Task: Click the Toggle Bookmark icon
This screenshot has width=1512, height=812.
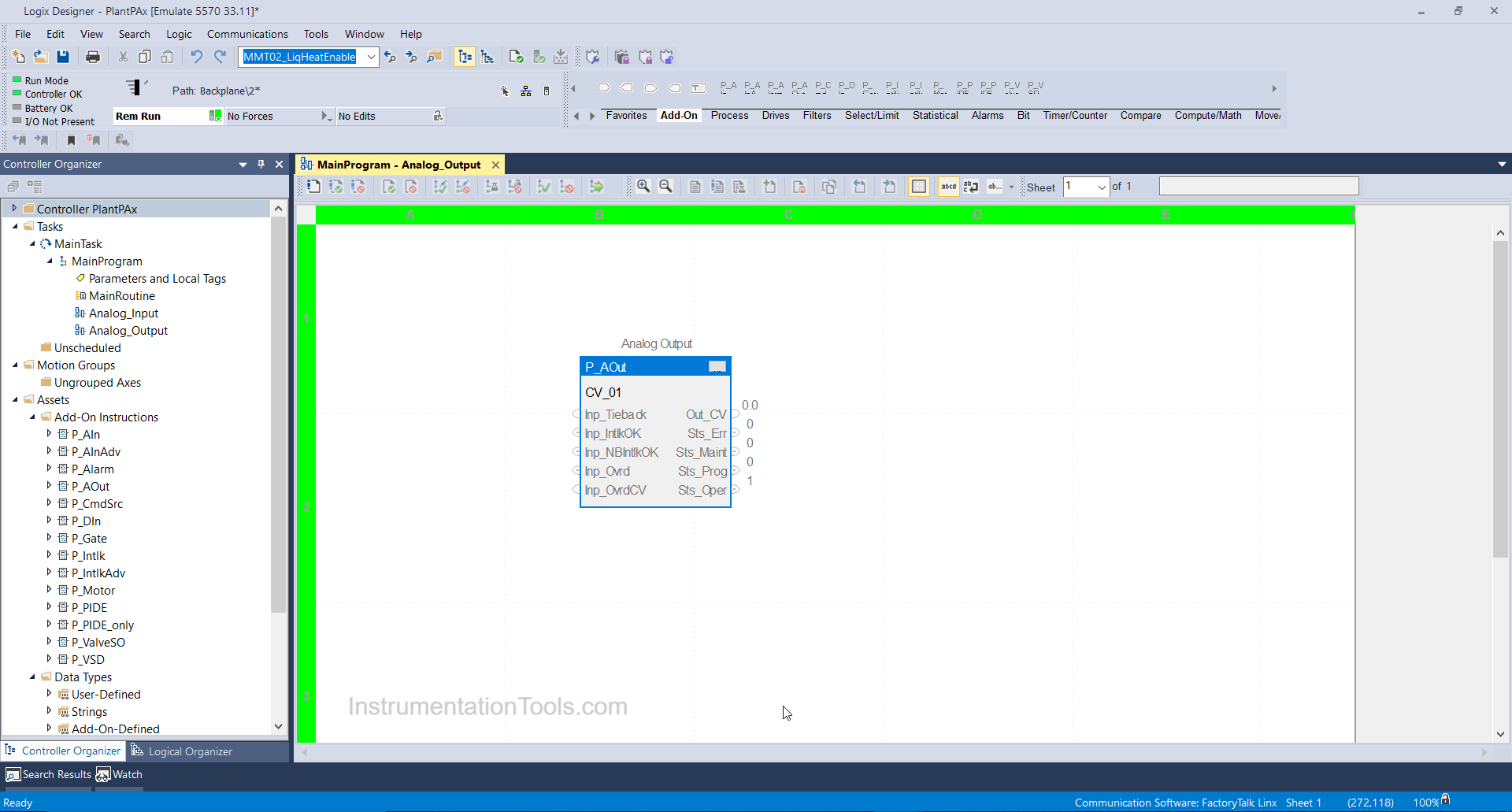Action: 71,140
